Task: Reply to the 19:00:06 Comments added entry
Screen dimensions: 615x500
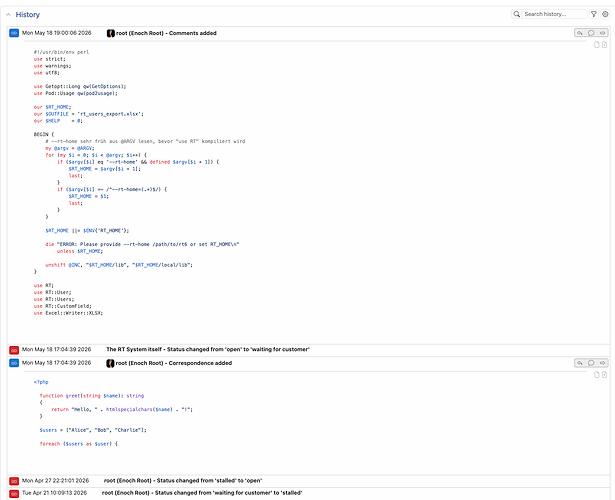Action: (580, 33)
